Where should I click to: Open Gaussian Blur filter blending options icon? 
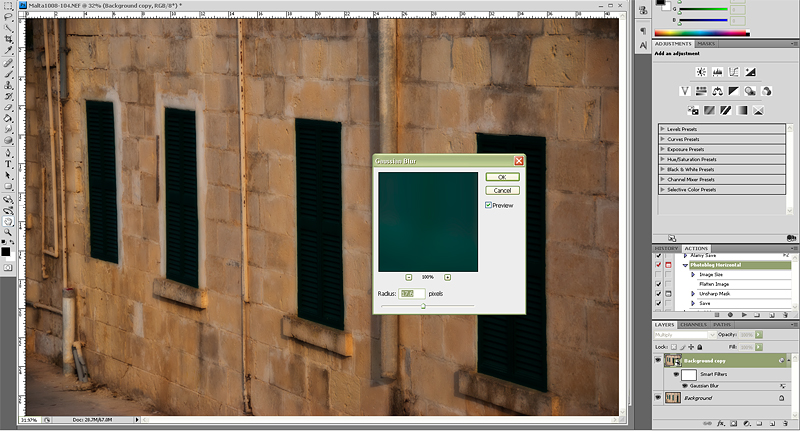(783, 386)
